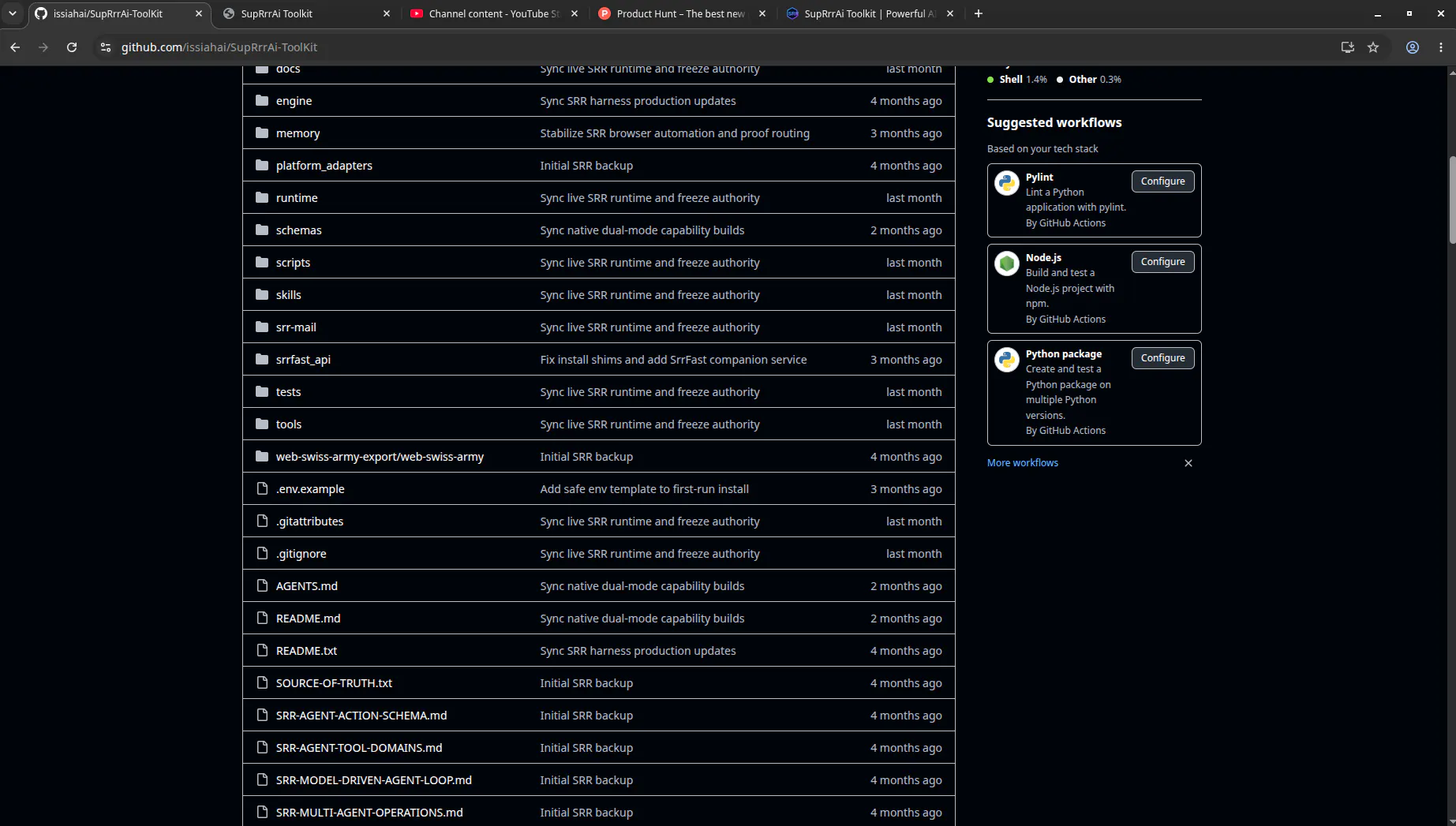Screen dimensions: 1456x826
Task: Click the Node.js workflow logo
Action: 1007,263
